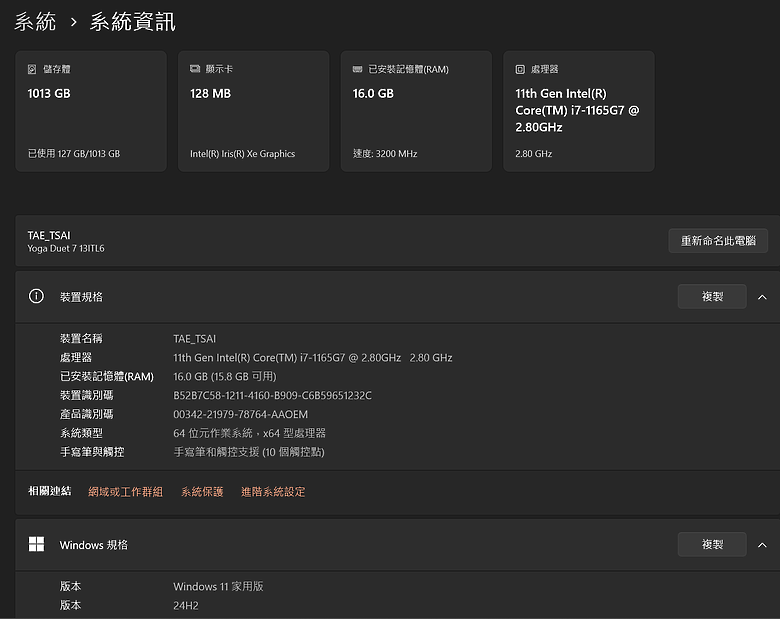Click the 系統資訊 breadcrumb title
This screenshot has width=780, height=619.
(132, 22)
